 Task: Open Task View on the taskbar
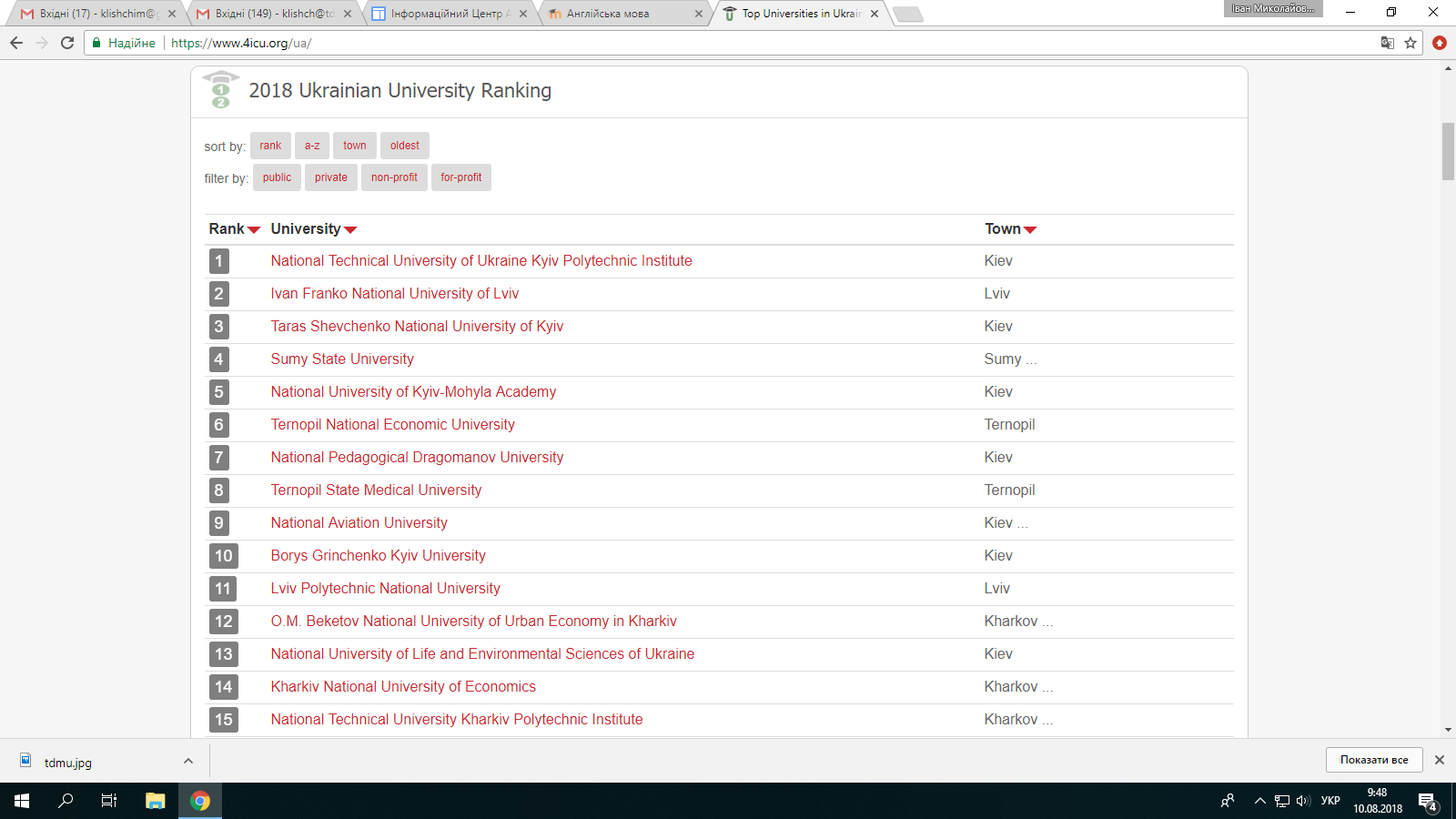tap(109, 801)
